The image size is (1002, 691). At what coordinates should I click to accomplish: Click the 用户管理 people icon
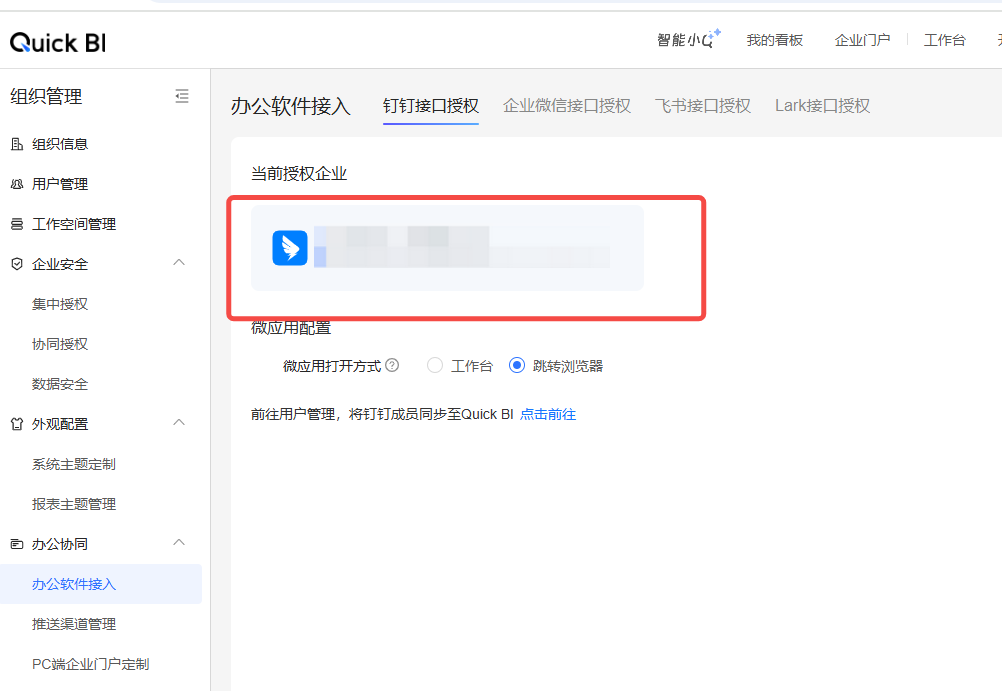[17, 184]
